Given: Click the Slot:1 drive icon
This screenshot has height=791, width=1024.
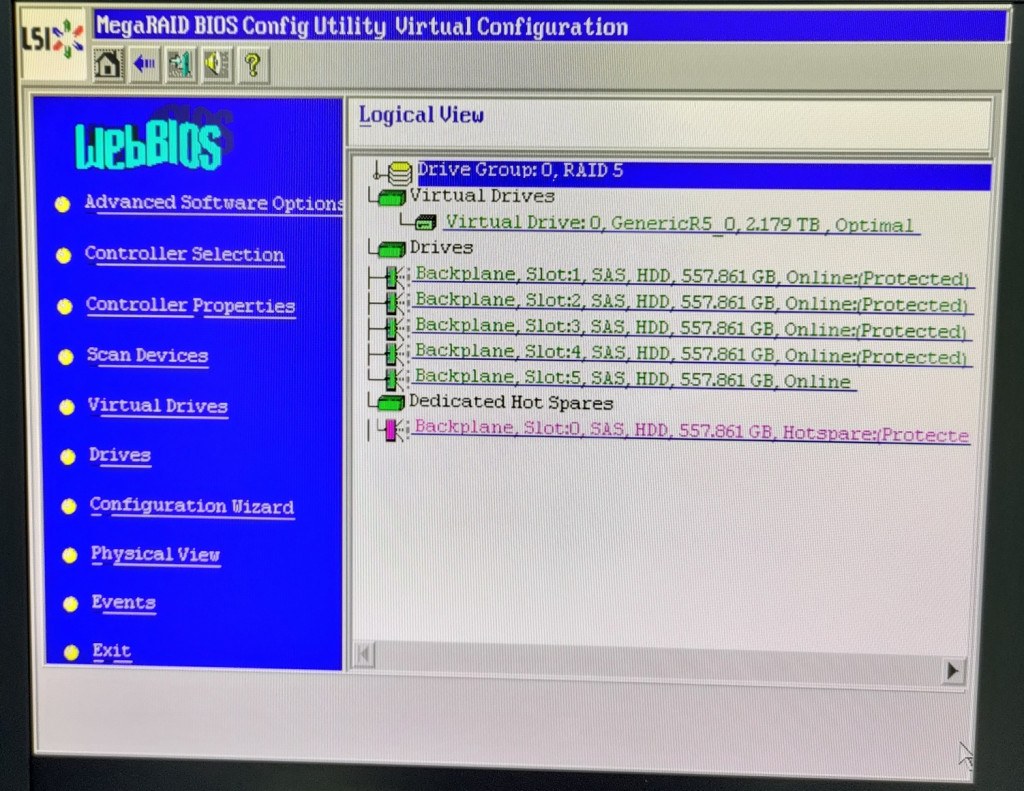Looking at the screenshot, I should click(394, 277).
